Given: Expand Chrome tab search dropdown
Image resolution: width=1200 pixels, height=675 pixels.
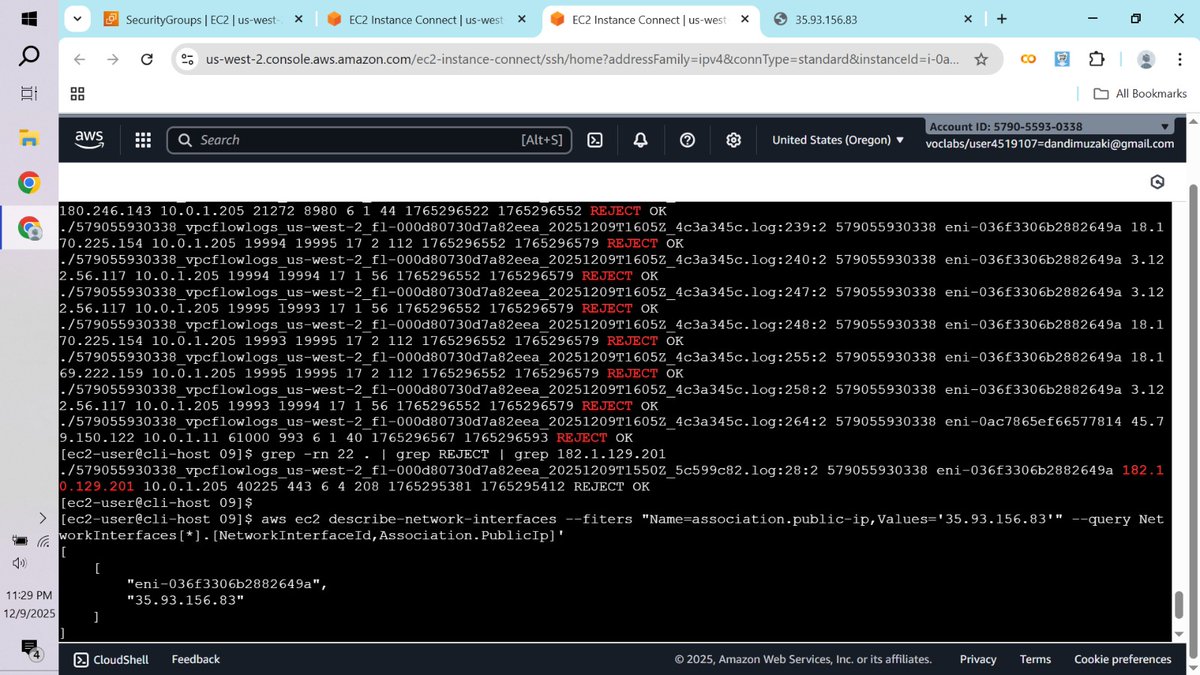Looking at the screenshot, I should pos(79,19).
